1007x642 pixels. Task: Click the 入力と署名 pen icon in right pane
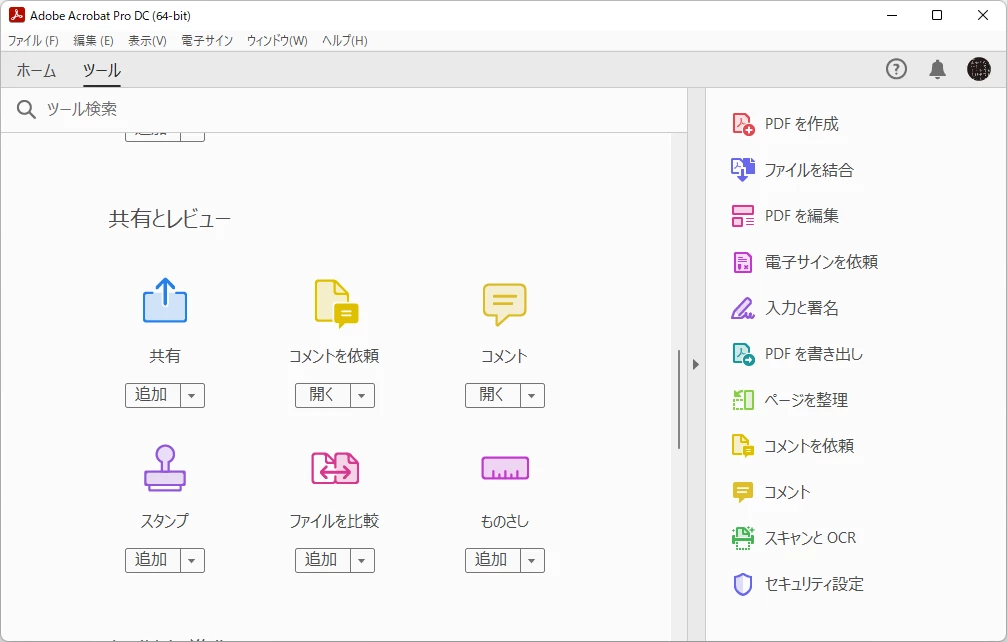[x=743, y=308]
